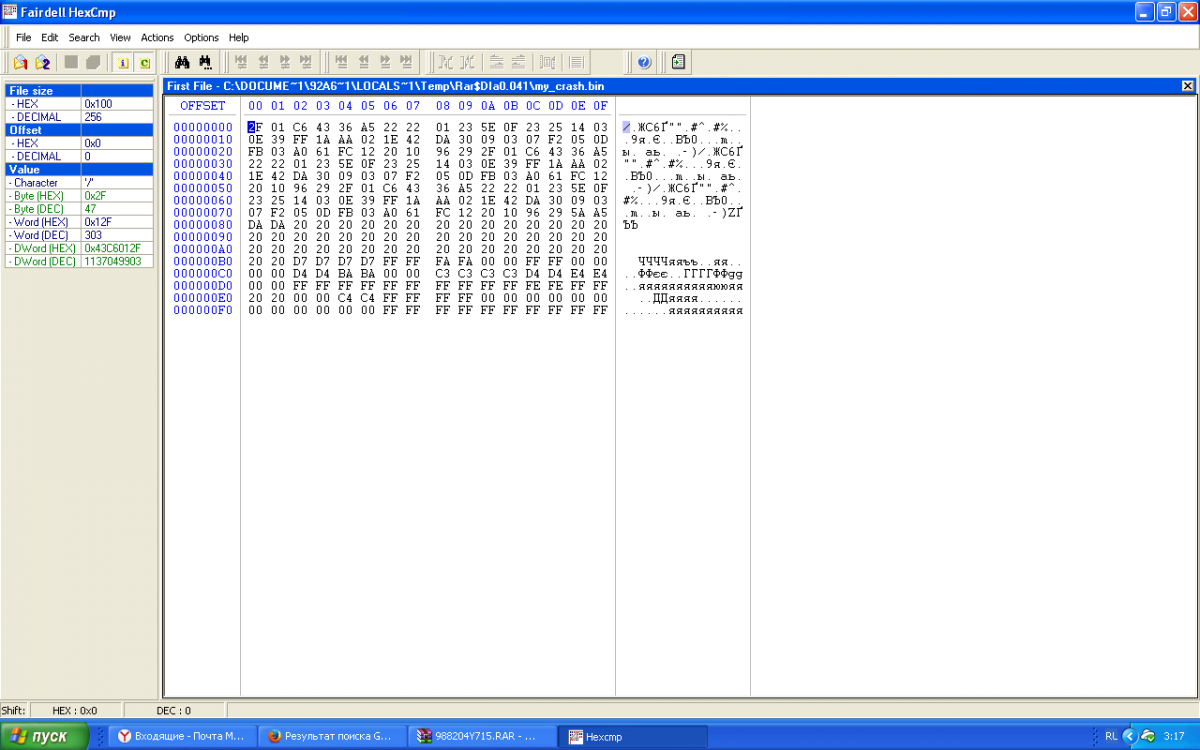Open the Actions menu
Viewport: 1200px width, 750px height.
pyautogui.click(x=157, y=37)
